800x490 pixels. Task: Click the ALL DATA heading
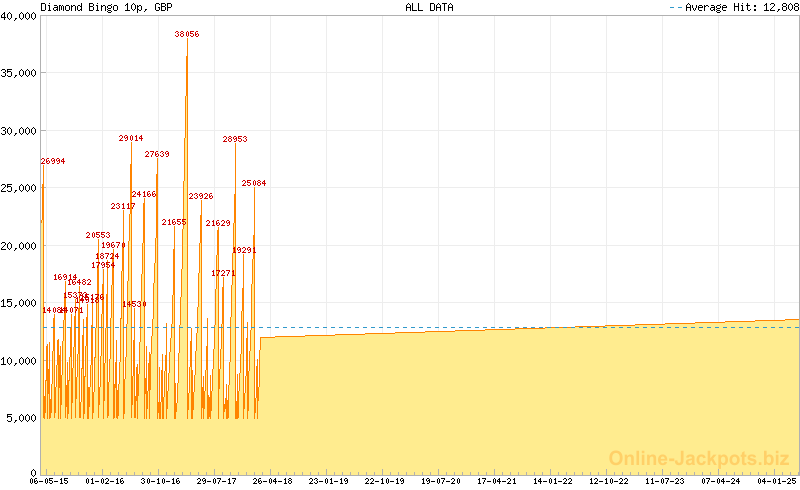click(429, 7)
